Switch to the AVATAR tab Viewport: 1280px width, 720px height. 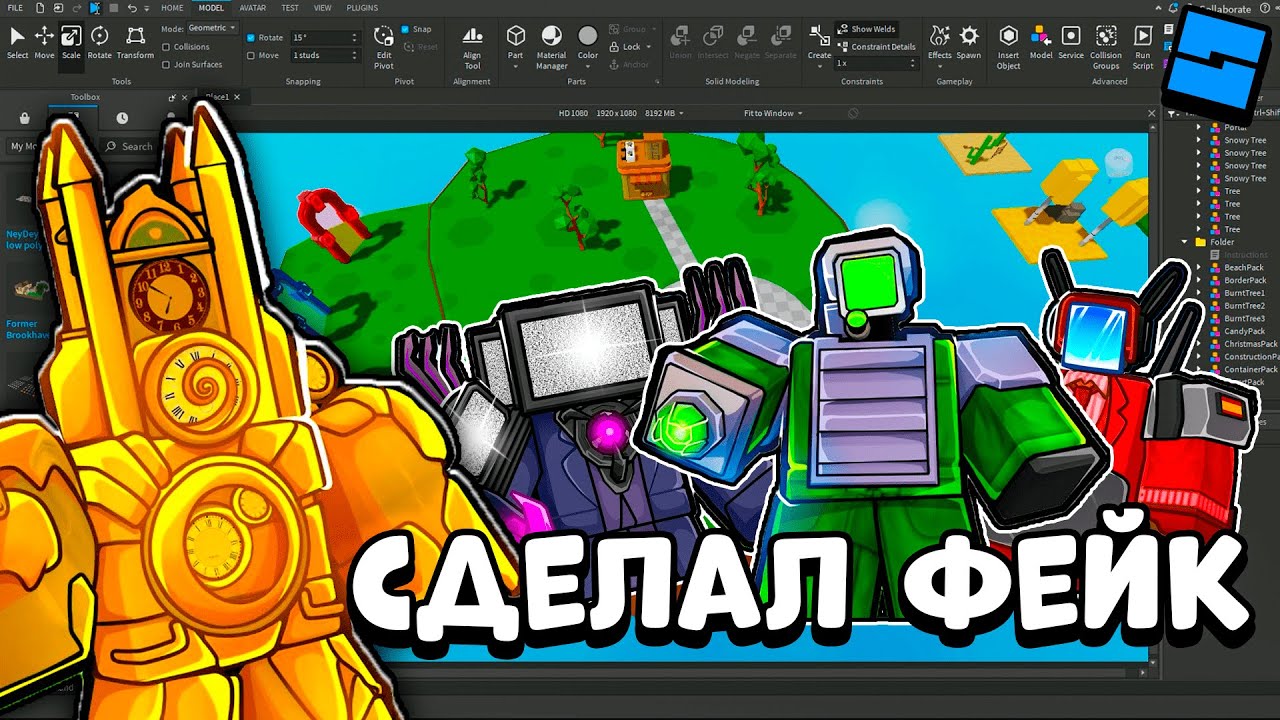point(252,7)
